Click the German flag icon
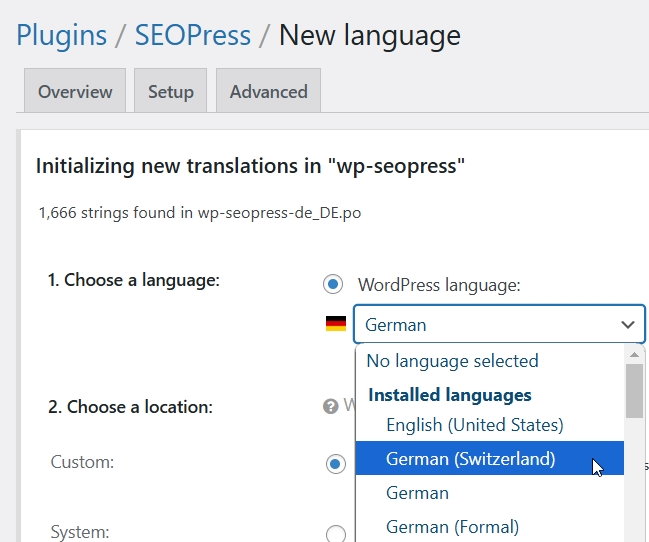Viewport: 649px width, 542px height. click(x=336, y=324)
